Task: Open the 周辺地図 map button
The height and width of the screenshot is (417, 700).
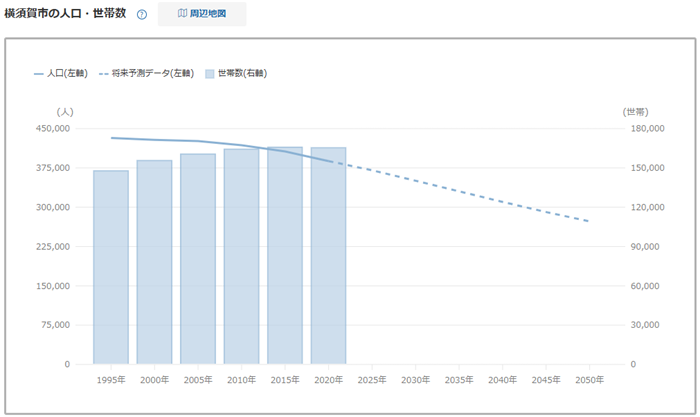Action: (x=202, y=14)
